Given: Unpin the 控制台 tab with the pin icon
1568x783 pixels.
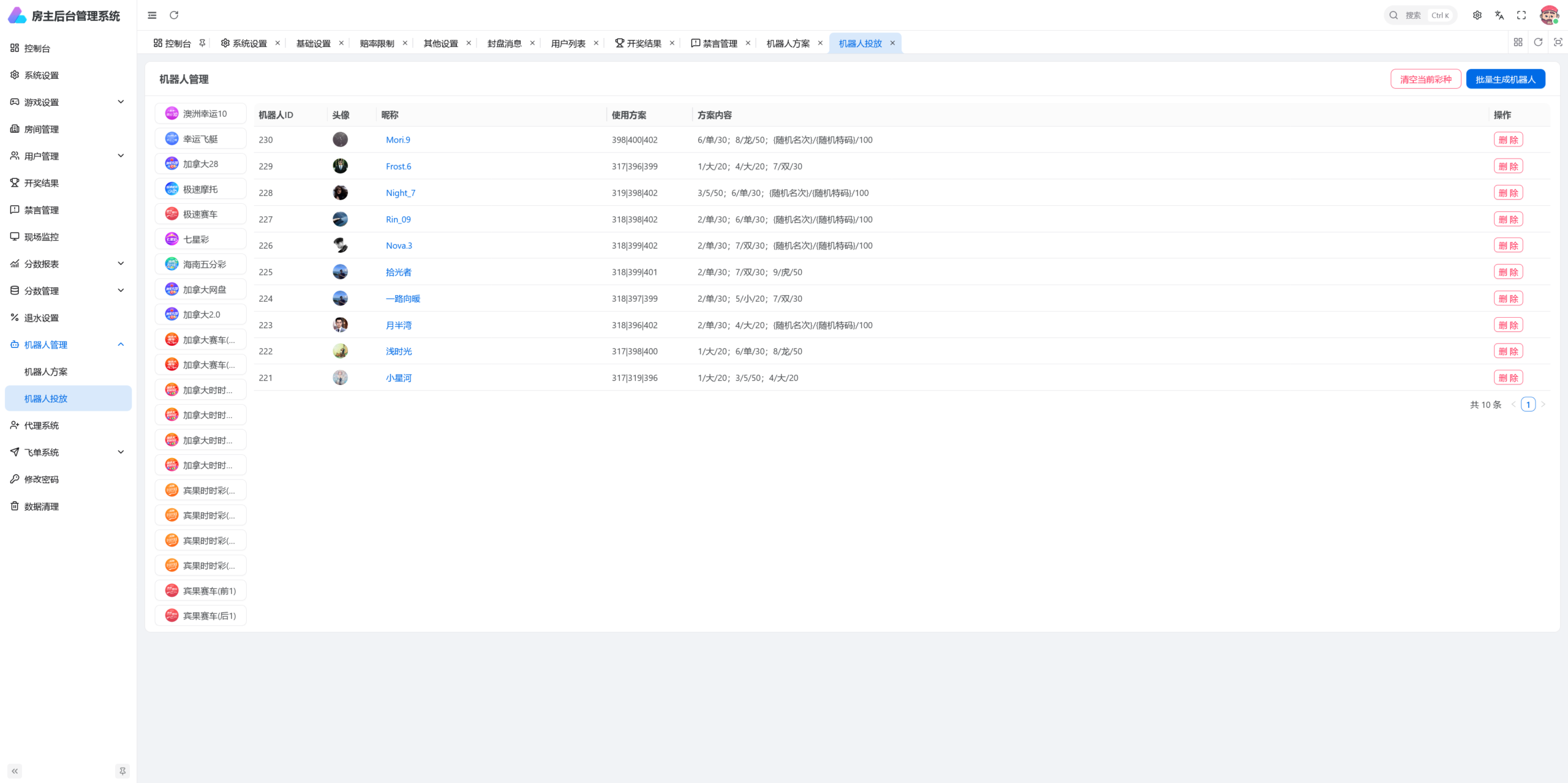Looking at the screenshot, I should click(x=202, y=43).
